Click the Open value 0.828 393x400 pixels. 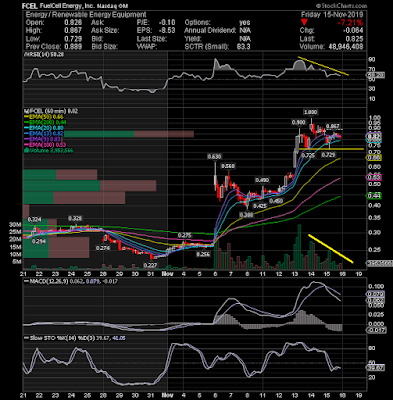[x=74, y=23]
